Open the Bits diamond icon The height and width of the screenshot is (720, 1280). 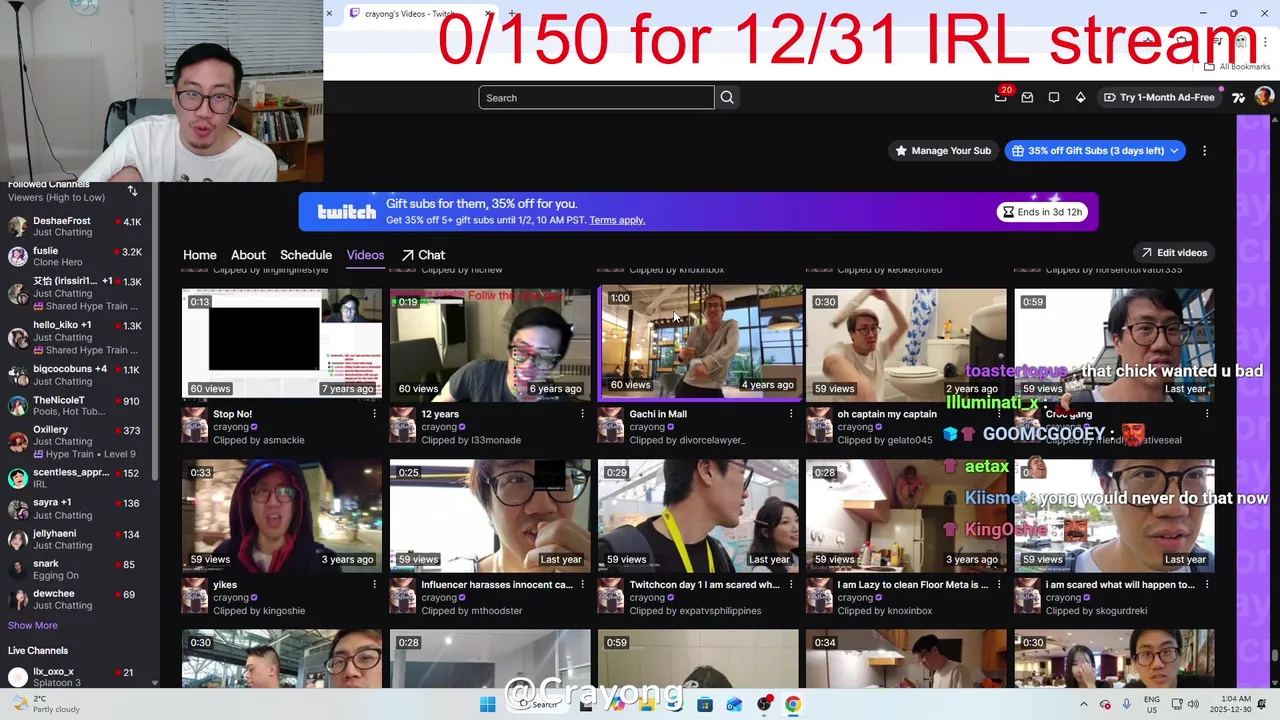click(1080, 97)
